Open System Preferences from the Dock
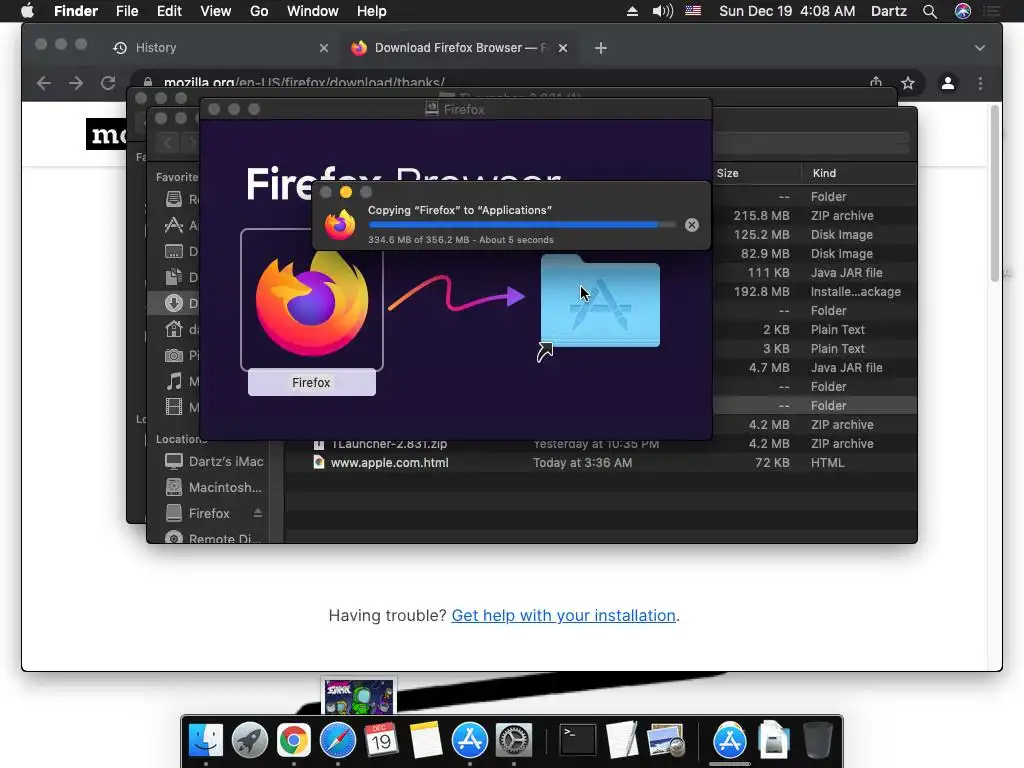 (x=514, y=741)
